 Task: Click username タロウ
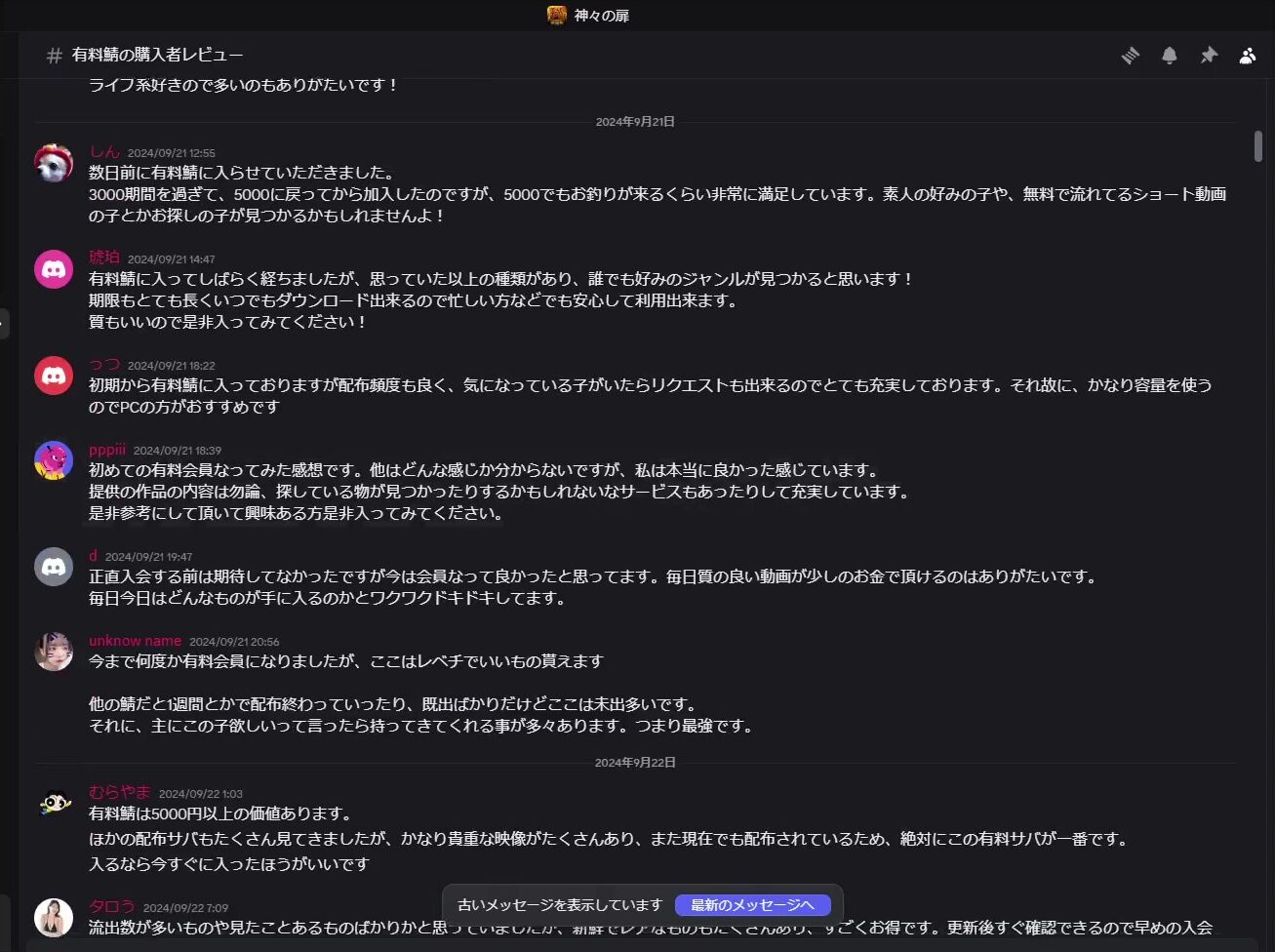coord(112,906)
